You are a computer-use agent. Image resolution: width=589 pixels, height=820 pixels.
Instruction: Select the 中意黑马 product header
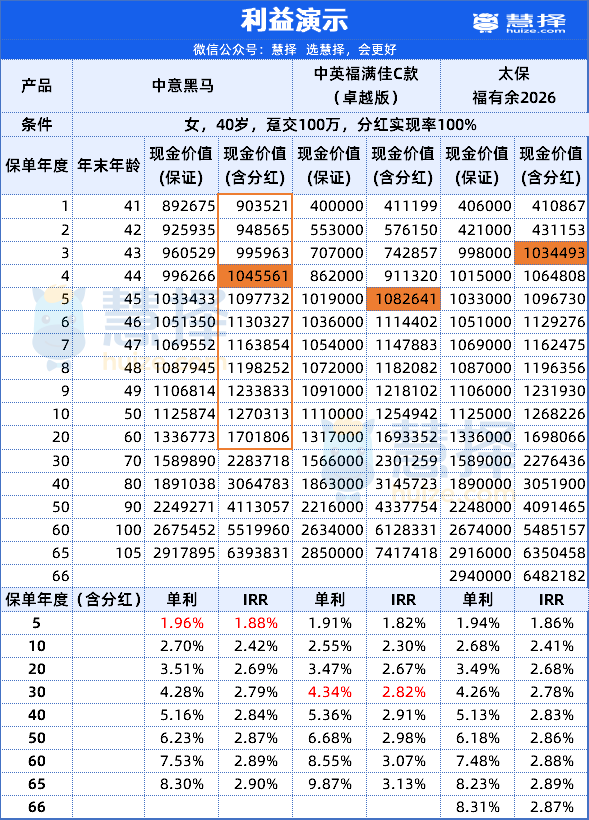pos(183,86)
